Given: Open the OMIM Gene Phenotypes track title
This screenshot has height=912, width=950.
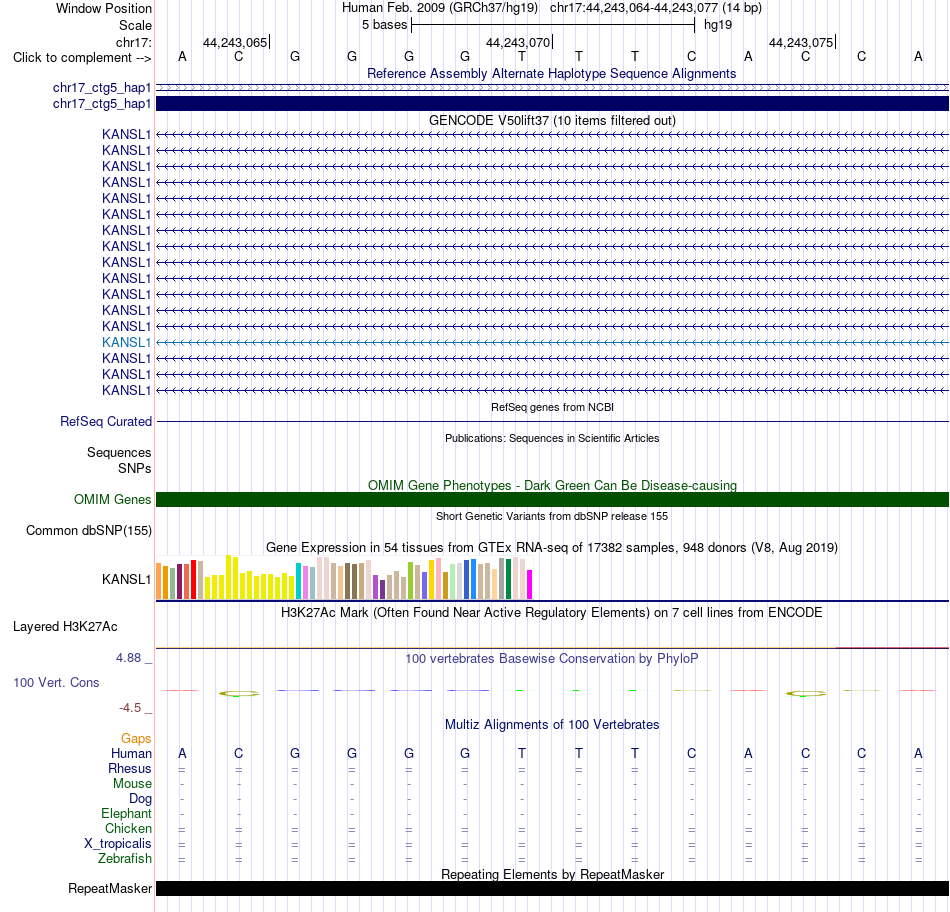Looking at the screenshot, I should 552,485.
